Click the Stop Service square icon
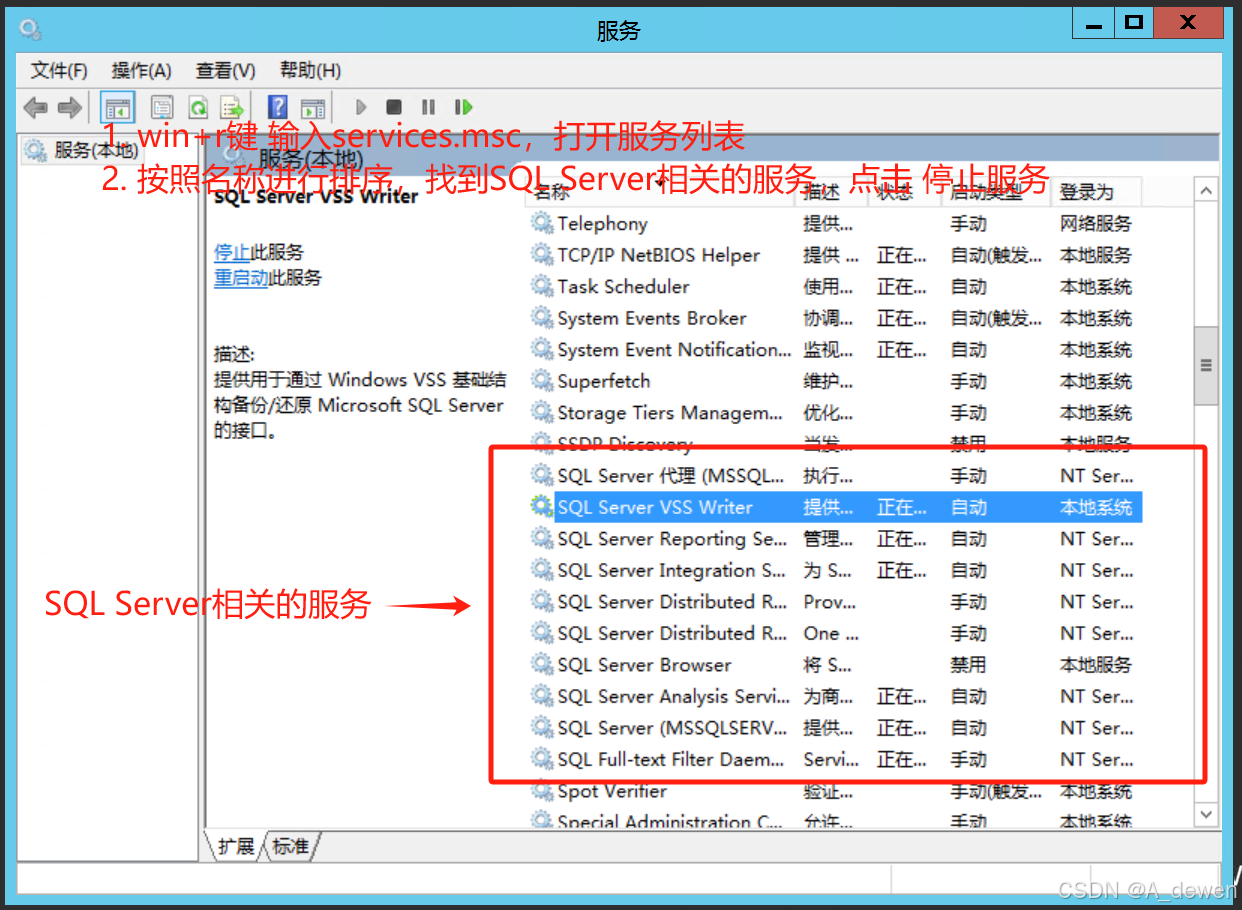The width and height of the screenshot is (1242, 910). click(394, 107)
